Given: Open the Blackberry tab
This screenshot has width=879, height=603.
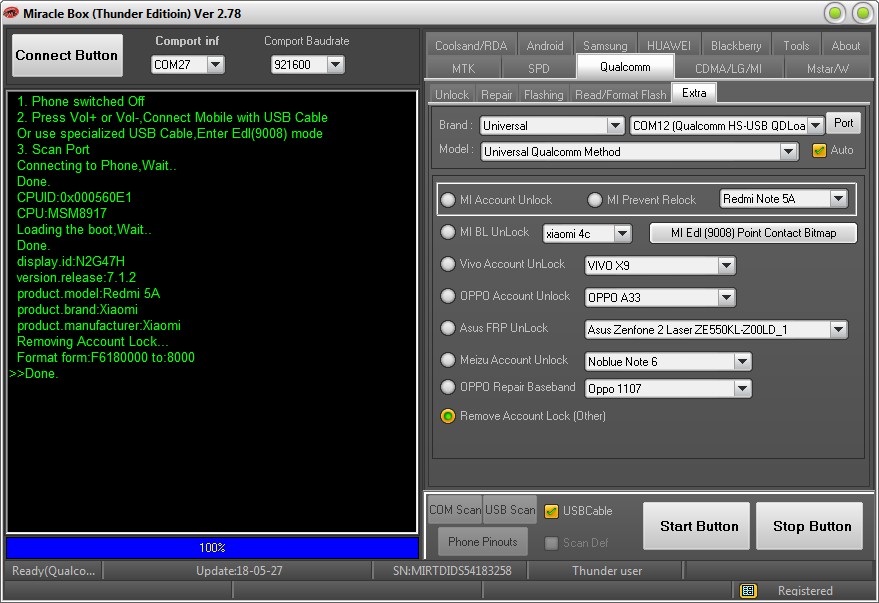Looking at the screenshot, I should click(736, 45).
